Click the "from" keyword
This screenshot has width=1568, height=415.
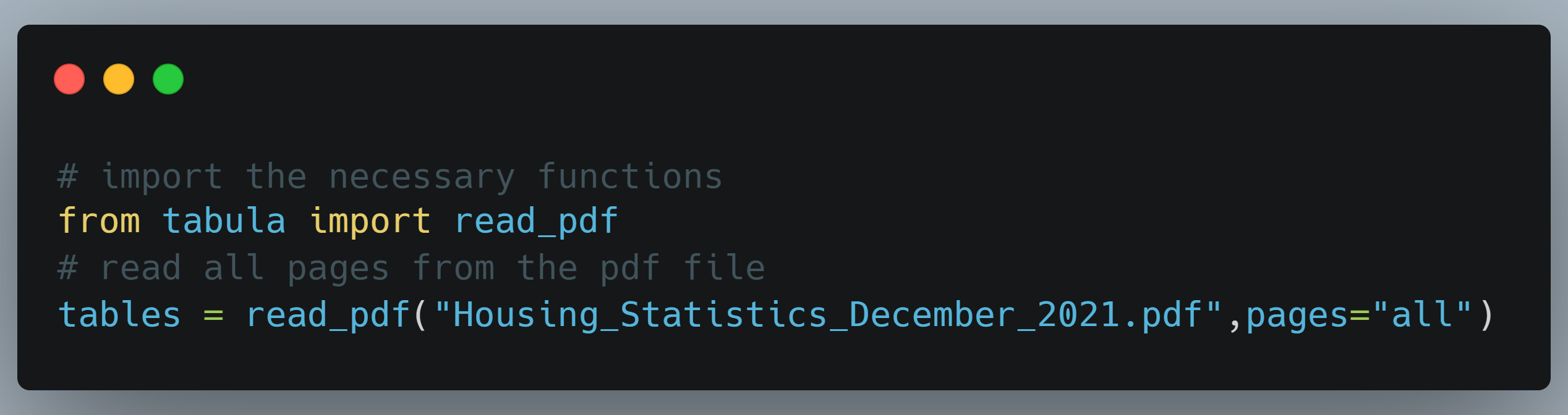point(100,221)
